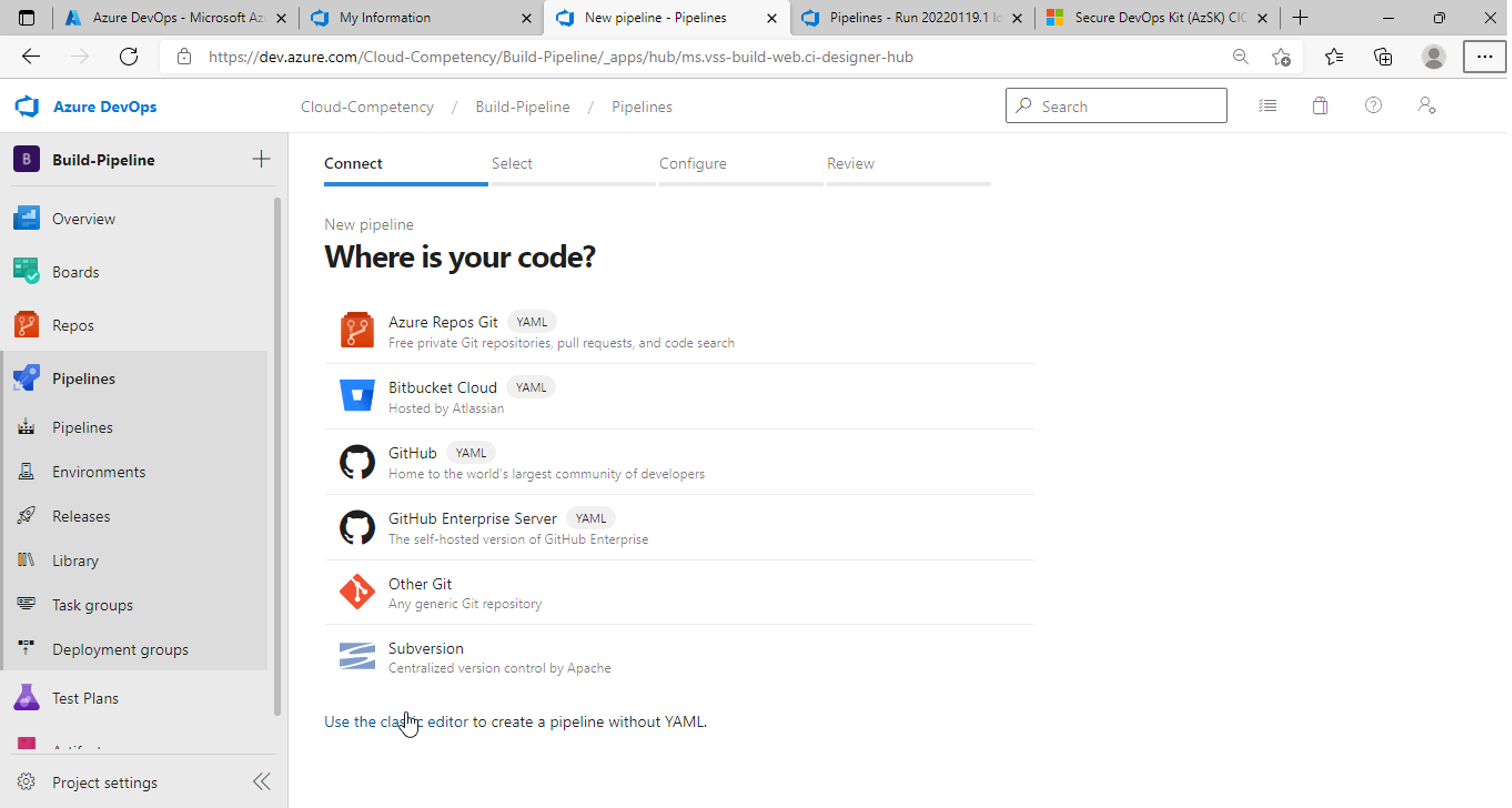Open the classic editor link

coord(396,721)
